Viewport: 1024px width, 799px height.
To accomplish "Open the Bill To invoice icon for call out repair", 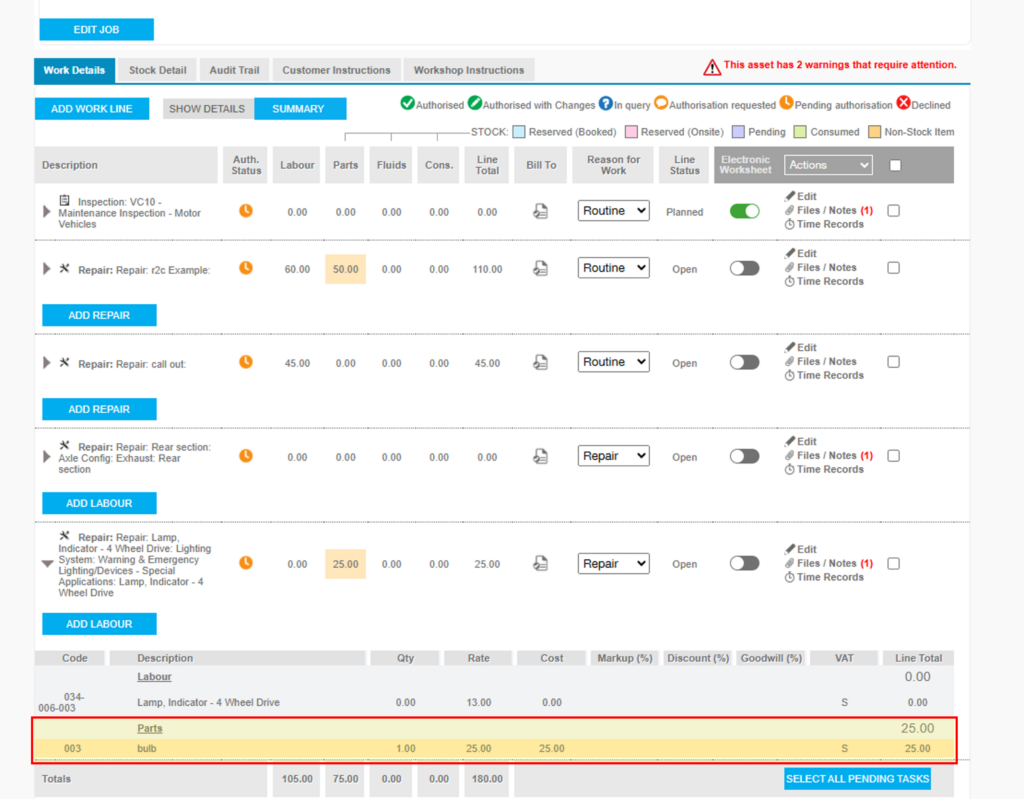I will coord(540,363).
